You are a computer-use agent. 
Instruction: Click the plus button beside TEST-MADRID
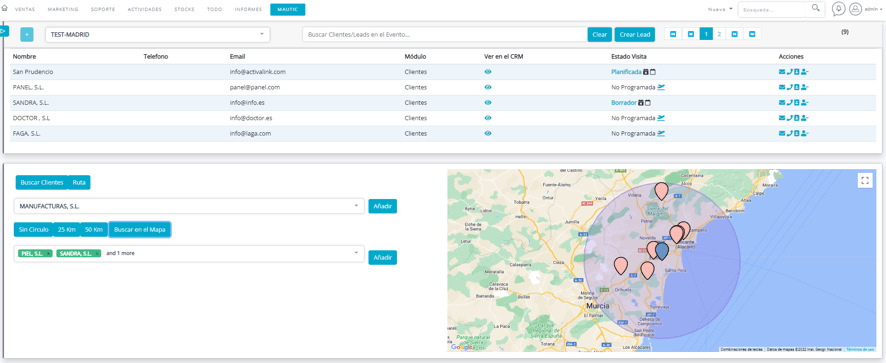[27, 34]
